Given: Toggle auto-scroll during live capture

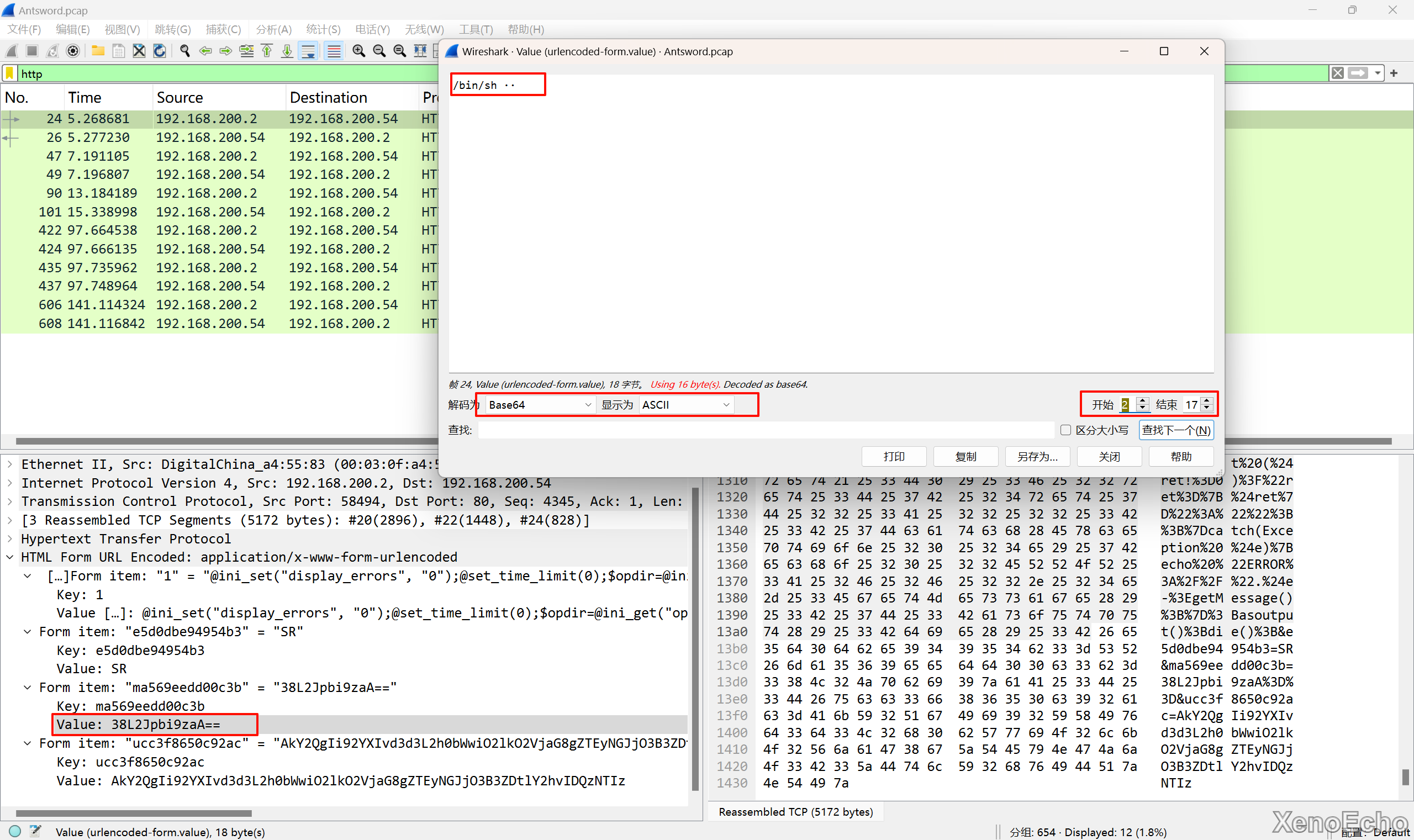Looking at the screenshot, I should pyautogui.click(x=309, y=51).
